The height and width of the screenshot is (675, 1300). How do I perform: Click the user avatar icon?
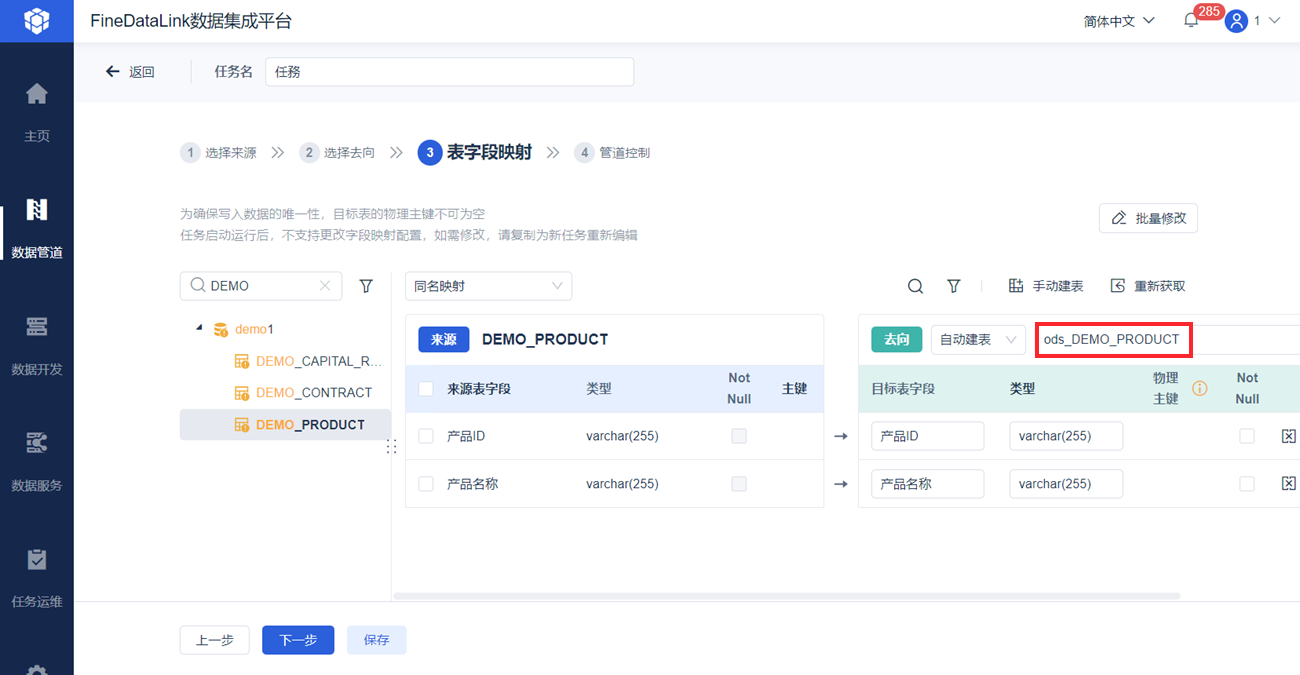coord(1236,21)
